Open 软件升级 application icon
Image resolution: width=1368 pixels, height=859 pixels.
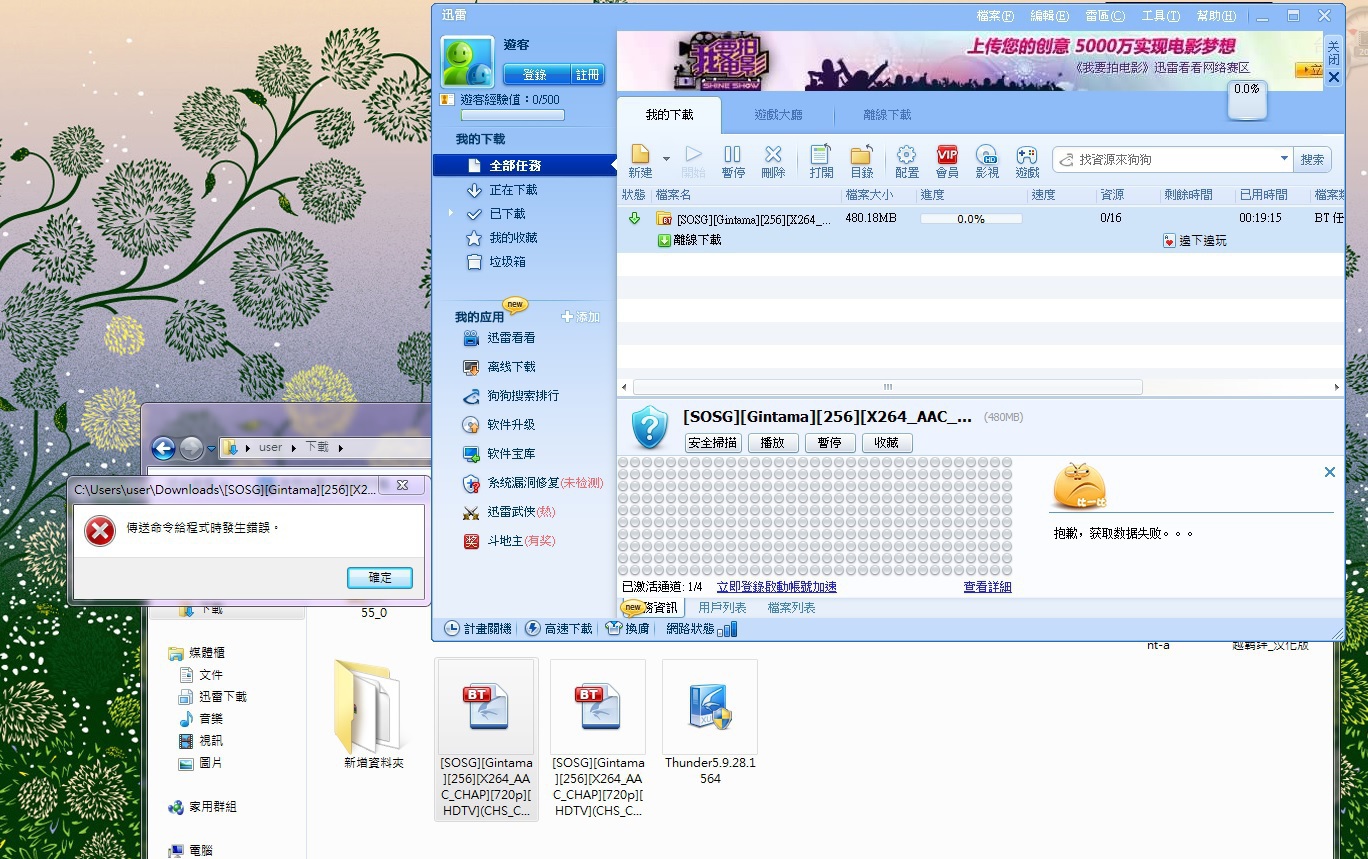(x=471, y=425)
